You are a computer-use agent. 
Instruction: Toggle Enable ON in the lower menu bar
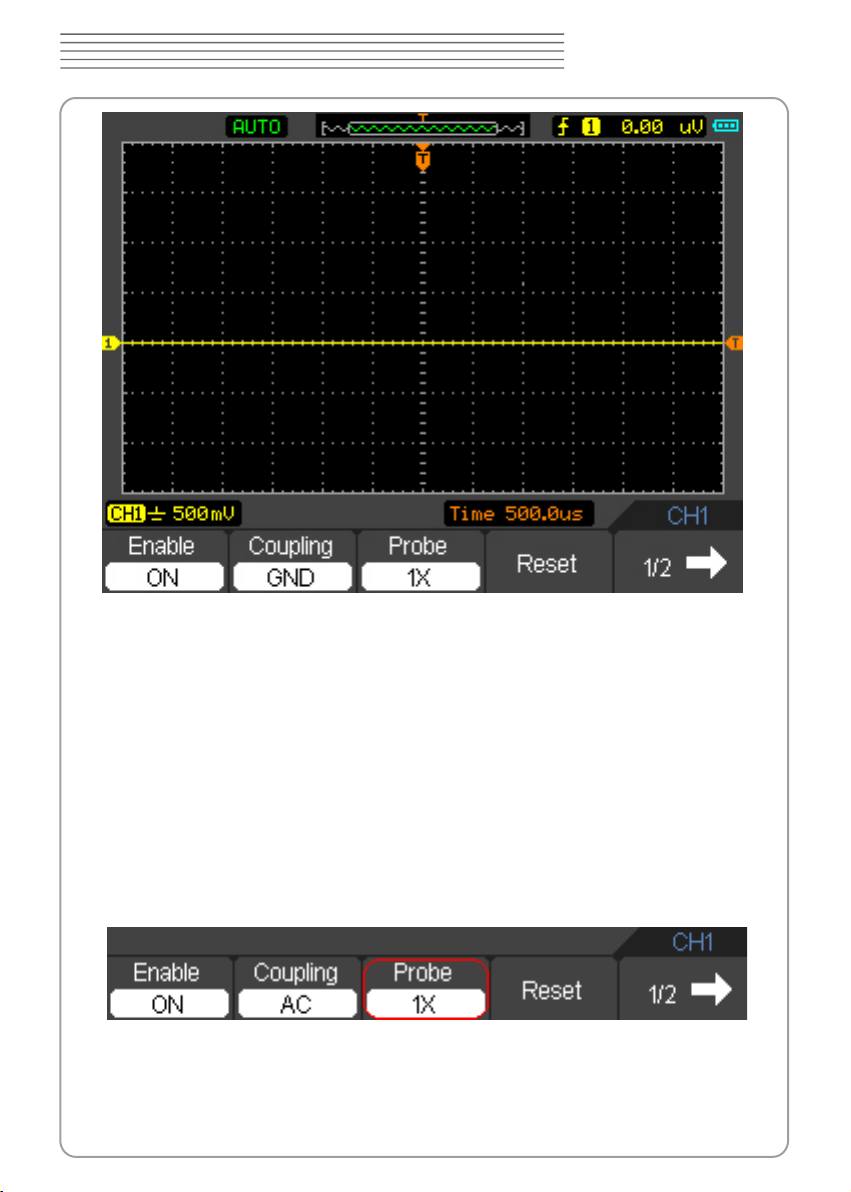pyautogui.click(x=169, y=988)
